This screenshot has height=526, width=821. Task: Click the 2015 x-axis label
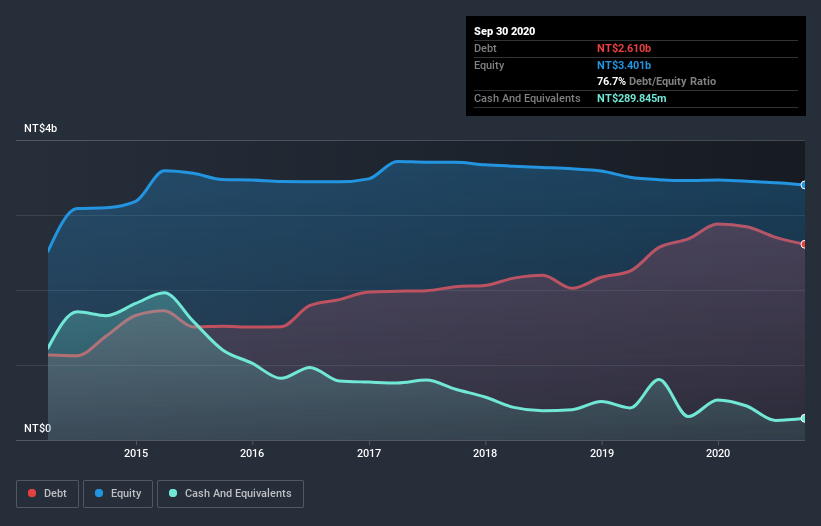tap(136, 453)
